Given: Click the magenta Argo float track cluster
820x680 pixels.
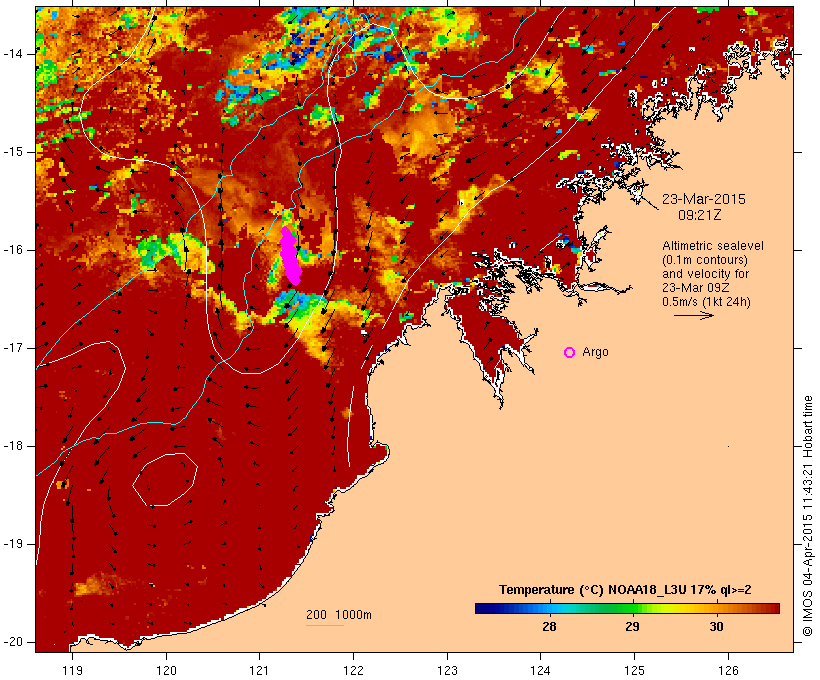Looking at the screenshot, I should [290, 256].
